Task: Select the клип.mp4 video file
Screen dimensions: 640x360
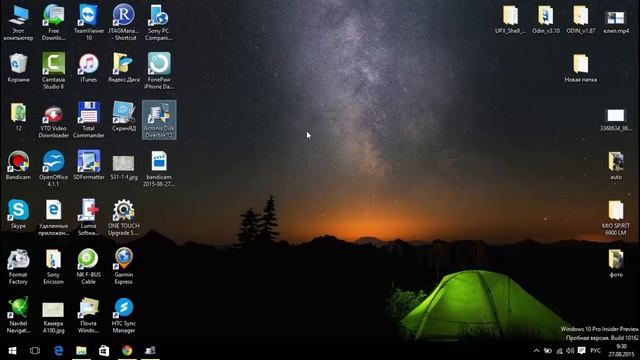Action: (x=616, y=22)
